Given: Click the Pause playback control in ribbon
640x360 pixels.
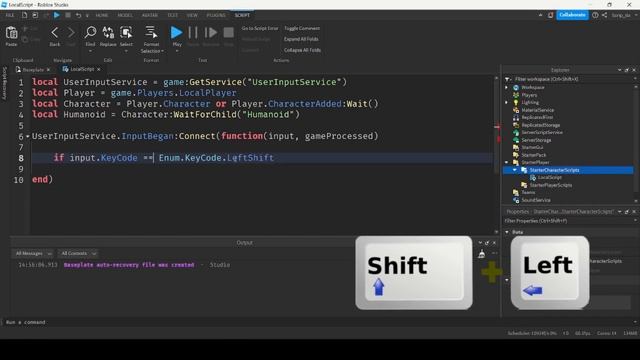Looking at the screenshot, I should 193,32.
